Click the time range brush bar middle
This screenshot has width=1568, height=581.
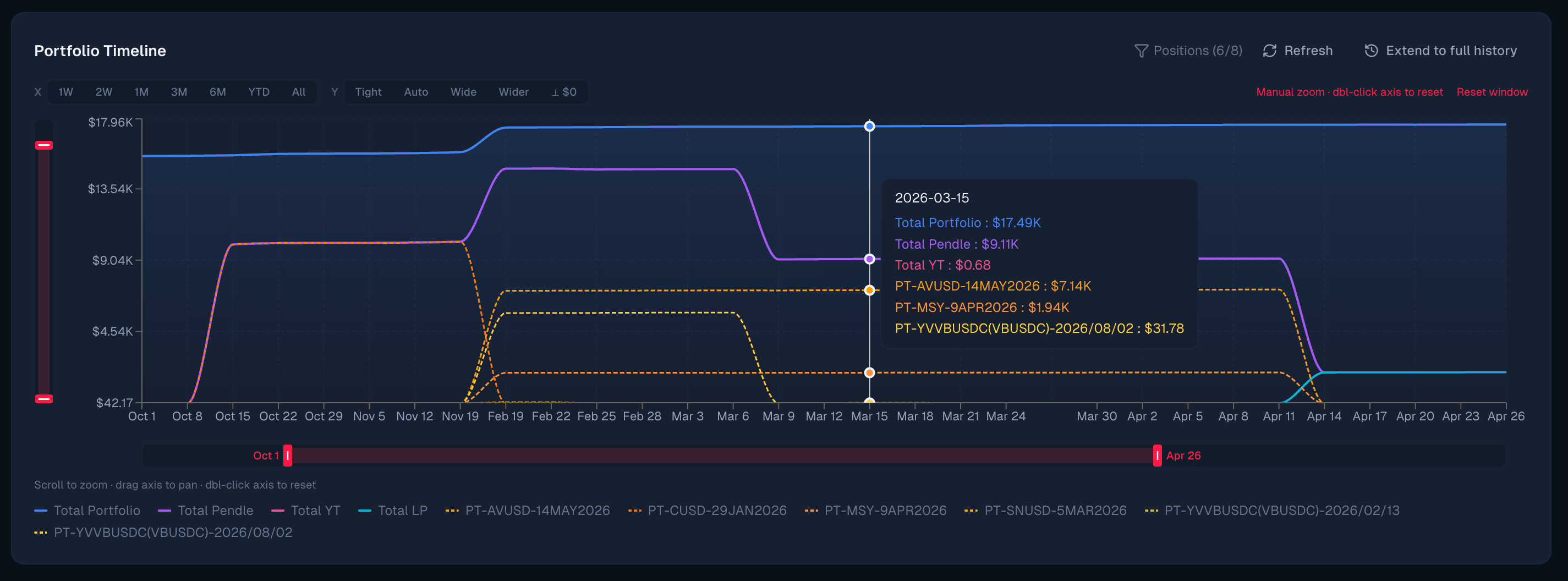click(722, 456)
